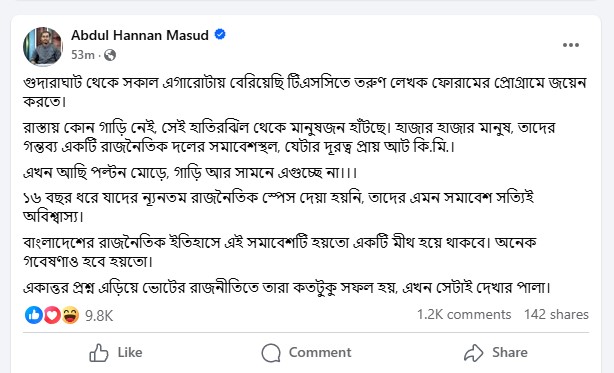The width and height of the screenshot is (614, 373).
Task: Toggle the Like button label
Action: click(130, 352)
